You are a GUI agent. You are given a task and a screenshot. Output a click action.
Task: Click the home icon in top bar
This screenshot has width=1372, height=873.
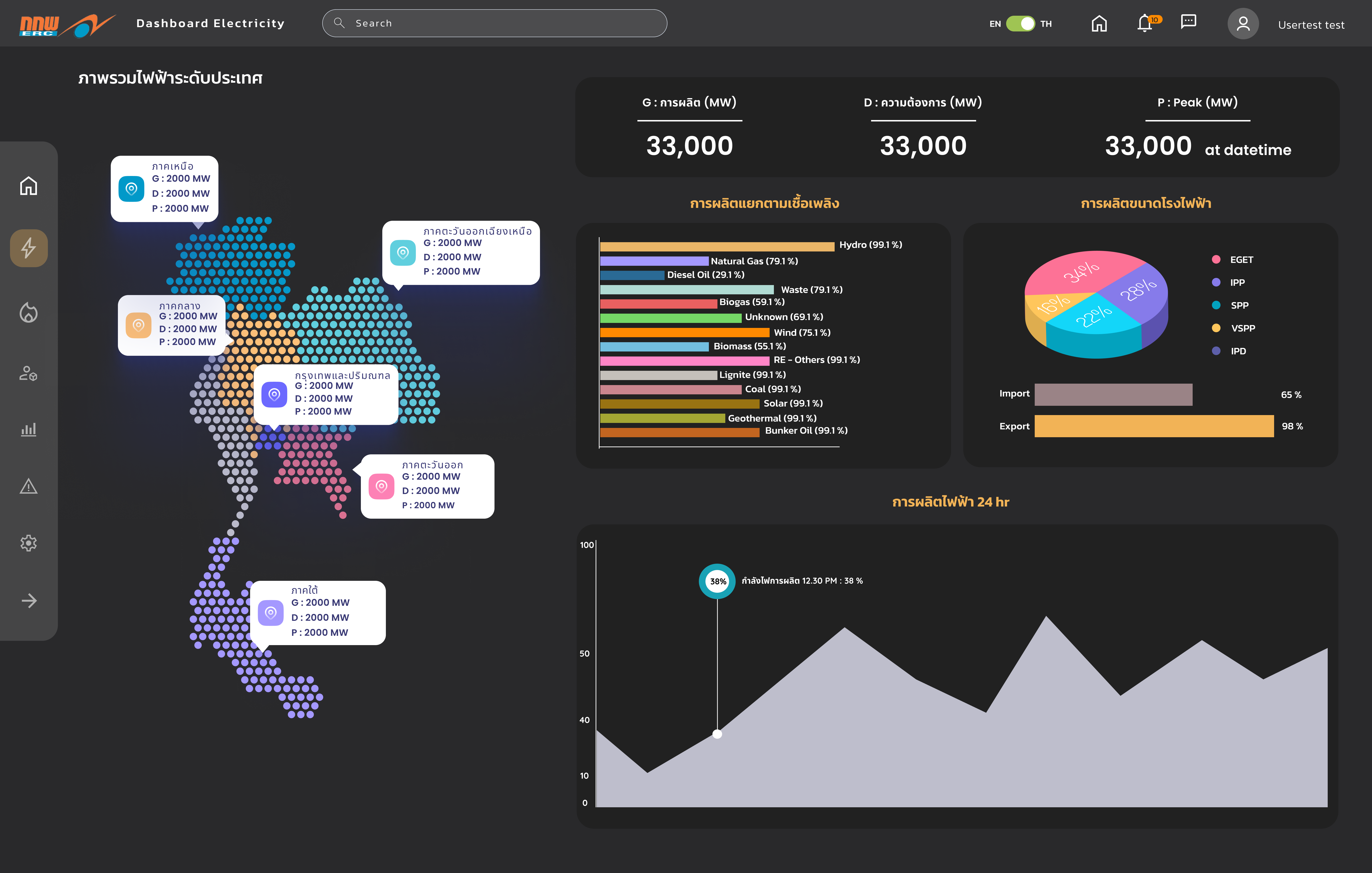1099,23
